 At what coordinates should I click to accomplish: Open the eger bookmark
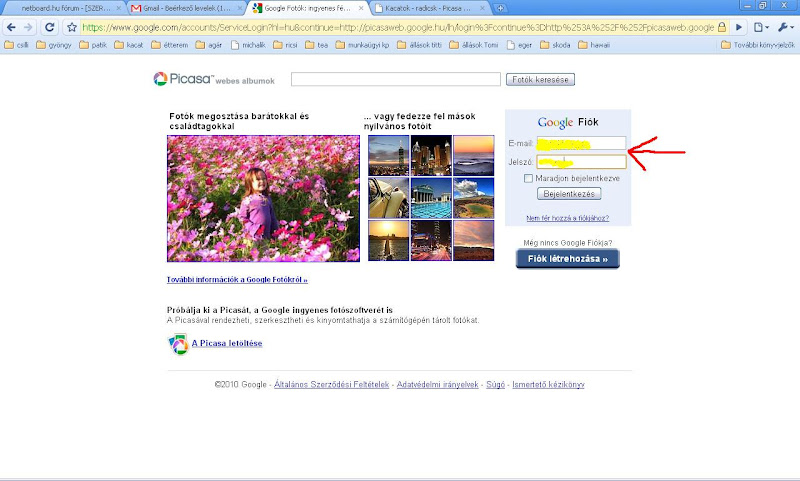(x=520, y=45)
